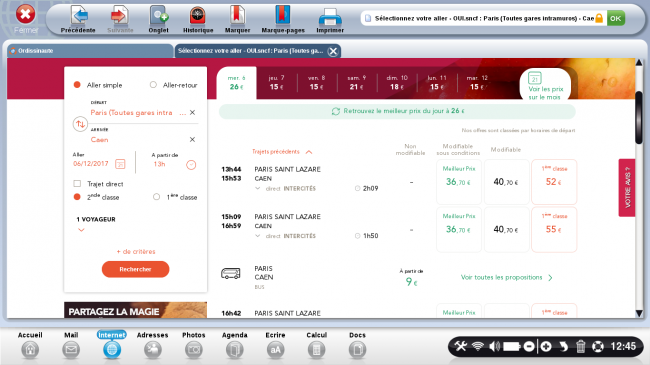This screenshot has width=650, height=365.
Task: Select the 1ère classe radio button
Action: (156, 197)
